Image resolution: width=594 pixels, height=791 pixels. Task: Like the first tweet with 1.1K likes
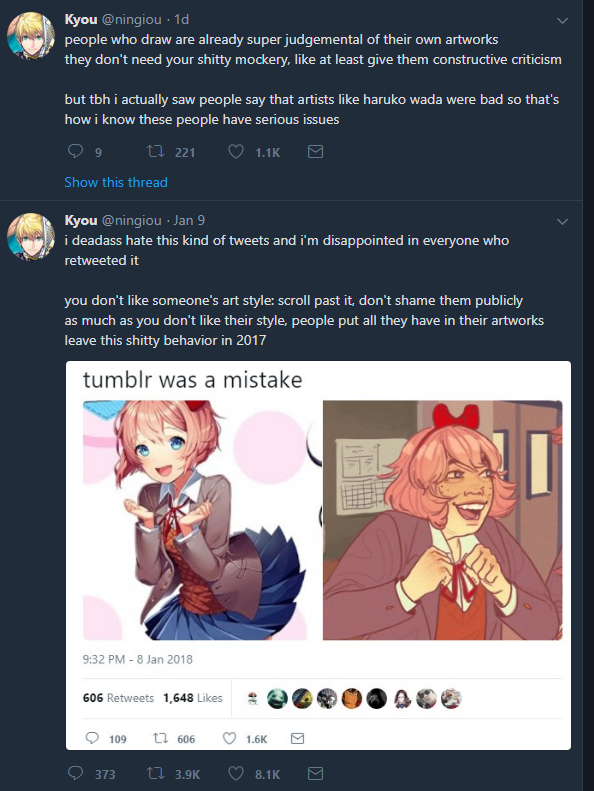[236, 151]
